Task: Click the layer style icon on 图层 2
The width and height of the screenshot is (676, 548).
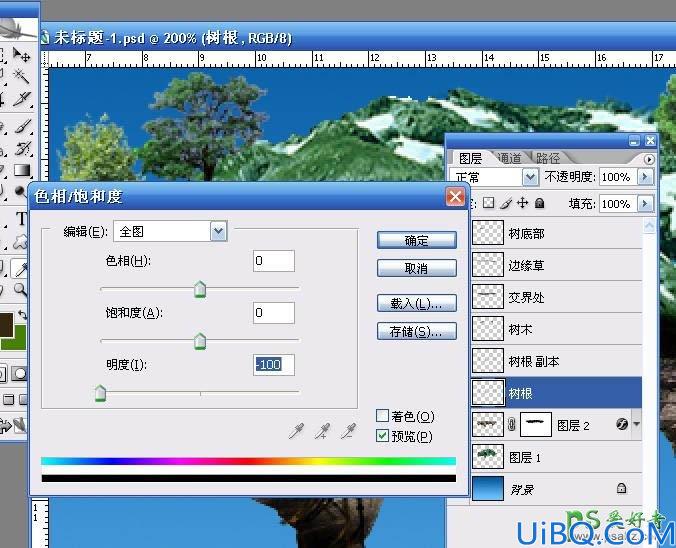Action: (x=622, y=424)
